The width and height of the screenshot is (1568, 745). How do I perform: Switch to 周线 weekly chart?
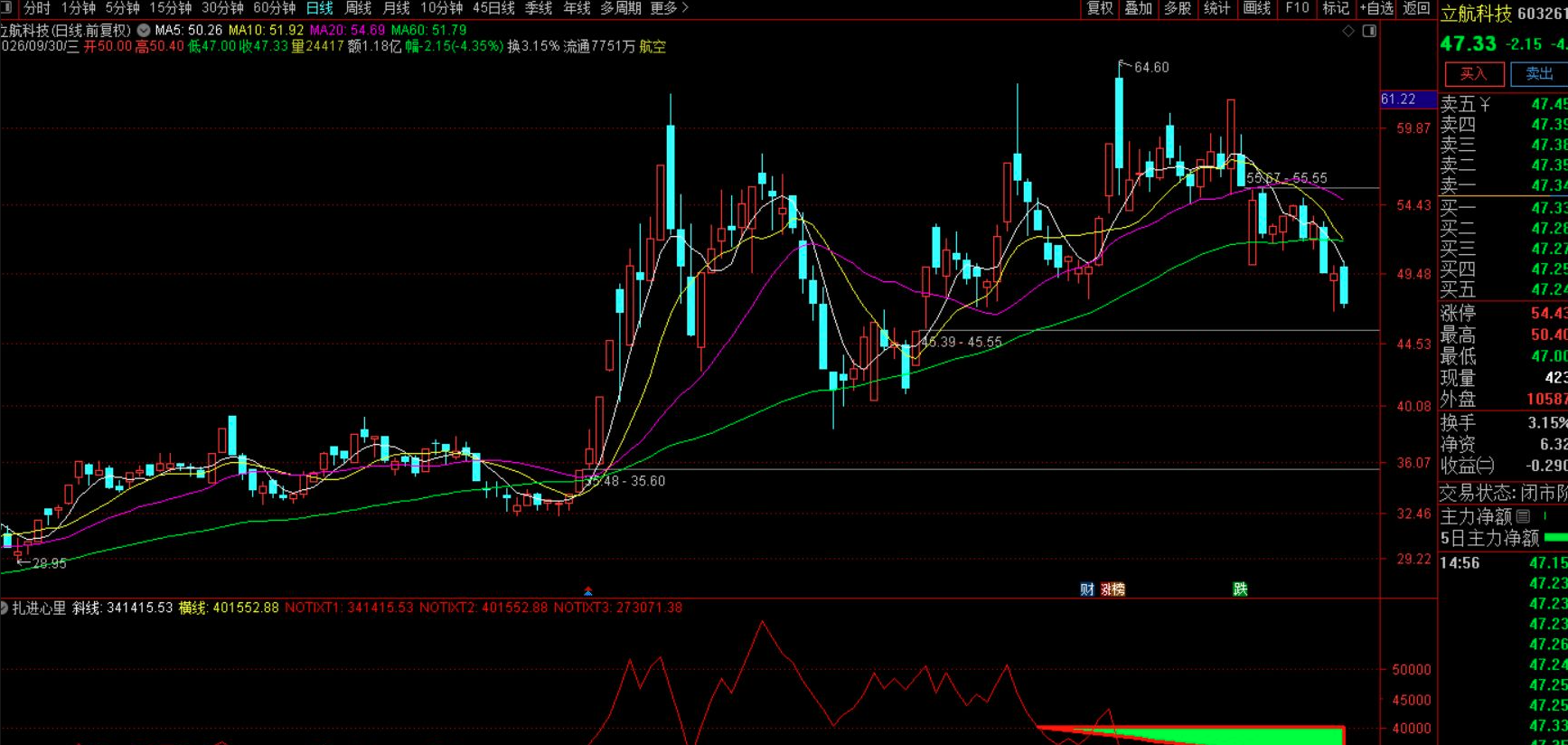coord(358,8)
